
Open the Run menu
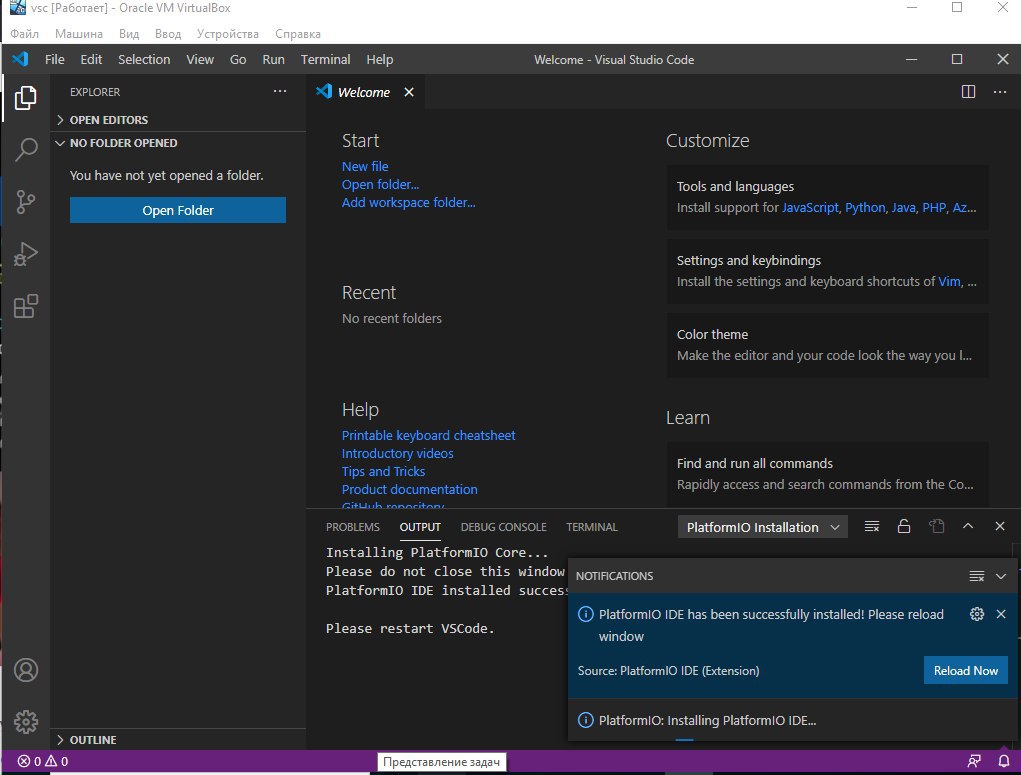(273, 59)
